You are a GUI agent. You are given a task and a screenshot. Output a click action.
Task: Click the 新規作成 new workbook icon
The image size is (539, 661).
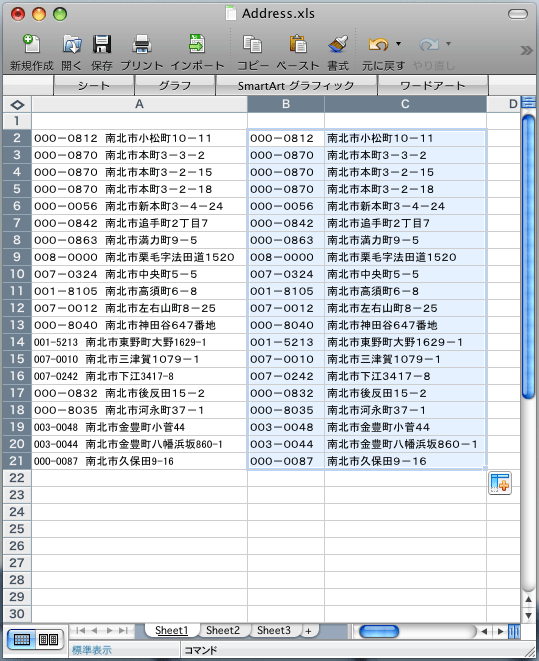pos(31,44)
